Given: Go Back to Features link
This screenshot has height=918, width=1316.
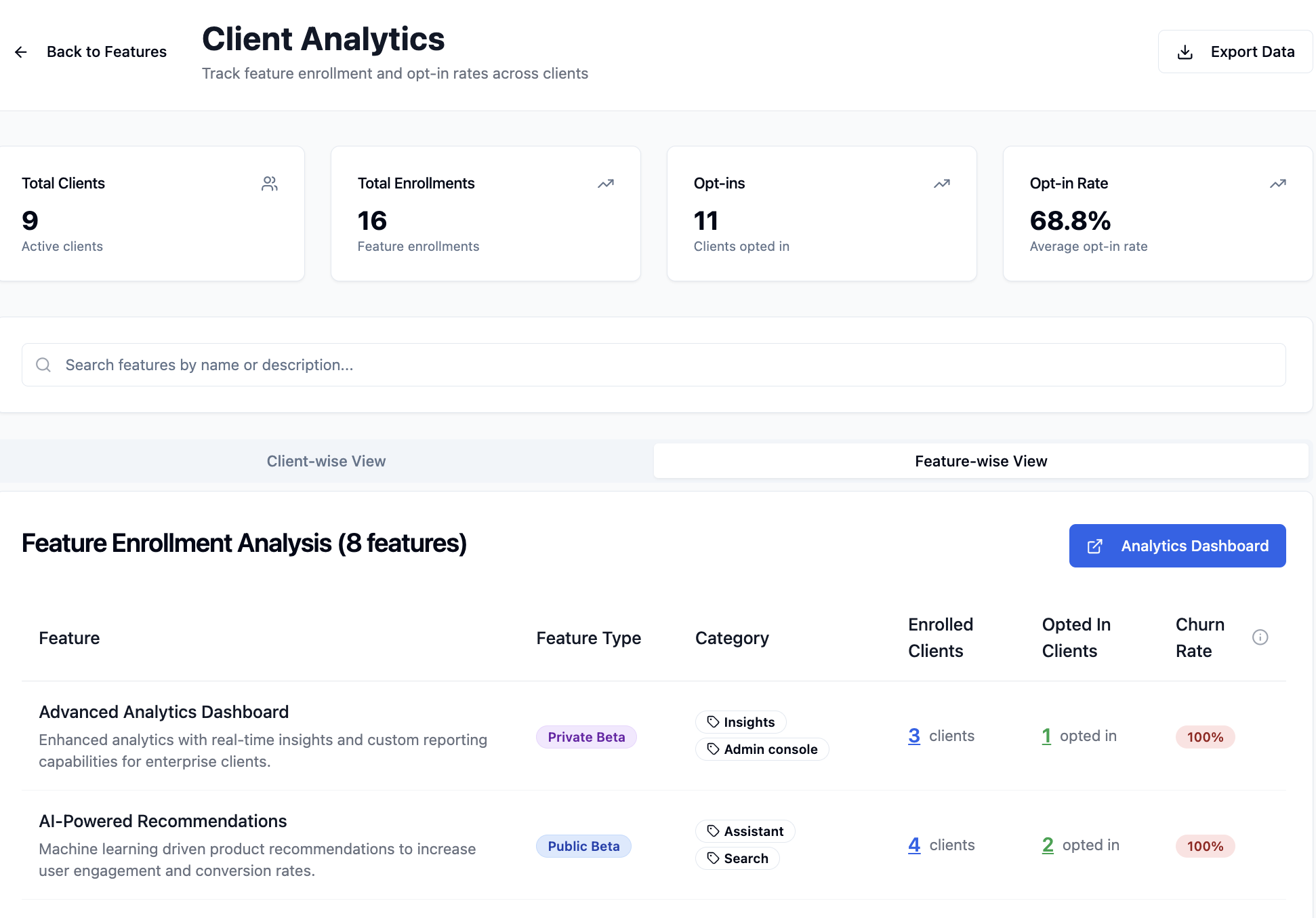Looking at the screenshot, I should click(x=106, y=52).
